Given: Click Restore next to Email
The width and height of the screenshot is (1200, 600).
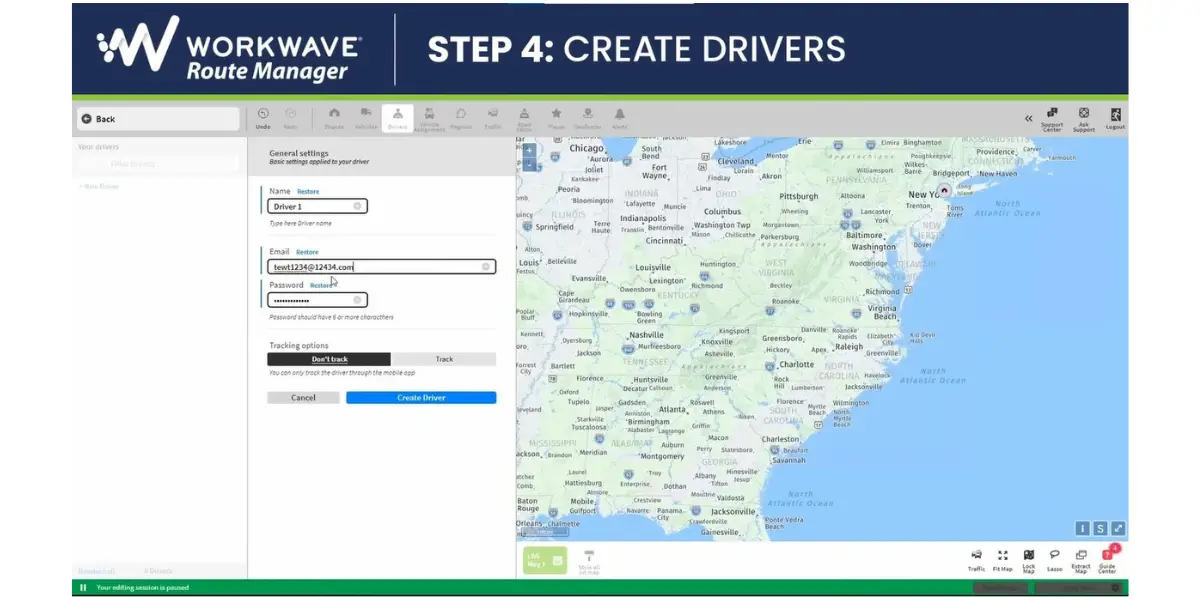Looking at the screenshot, I should click(307, 252).
